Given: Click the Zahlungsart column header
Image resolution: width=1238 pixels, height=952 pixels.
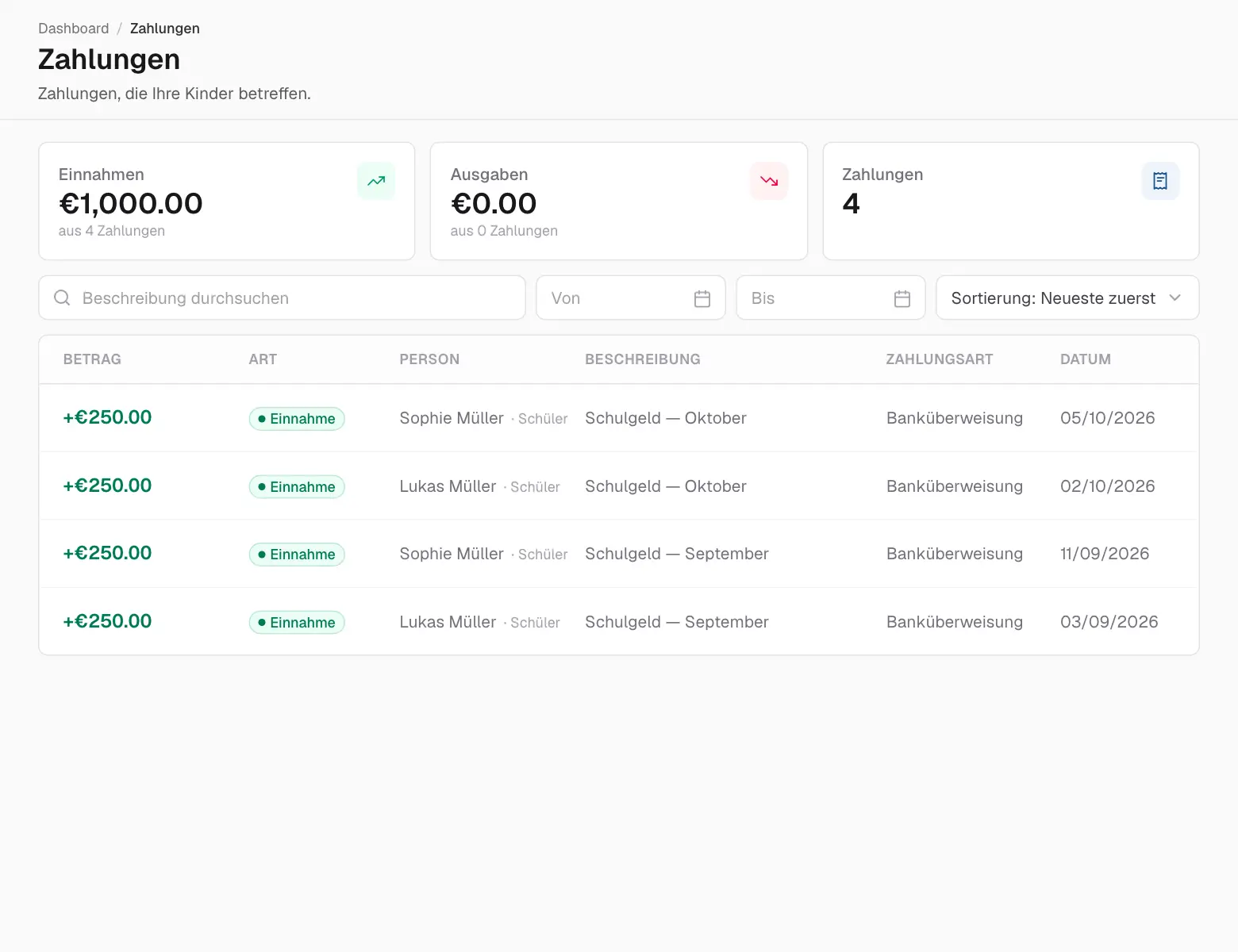Looking at the screenshot, I should [x=940, y=359].
